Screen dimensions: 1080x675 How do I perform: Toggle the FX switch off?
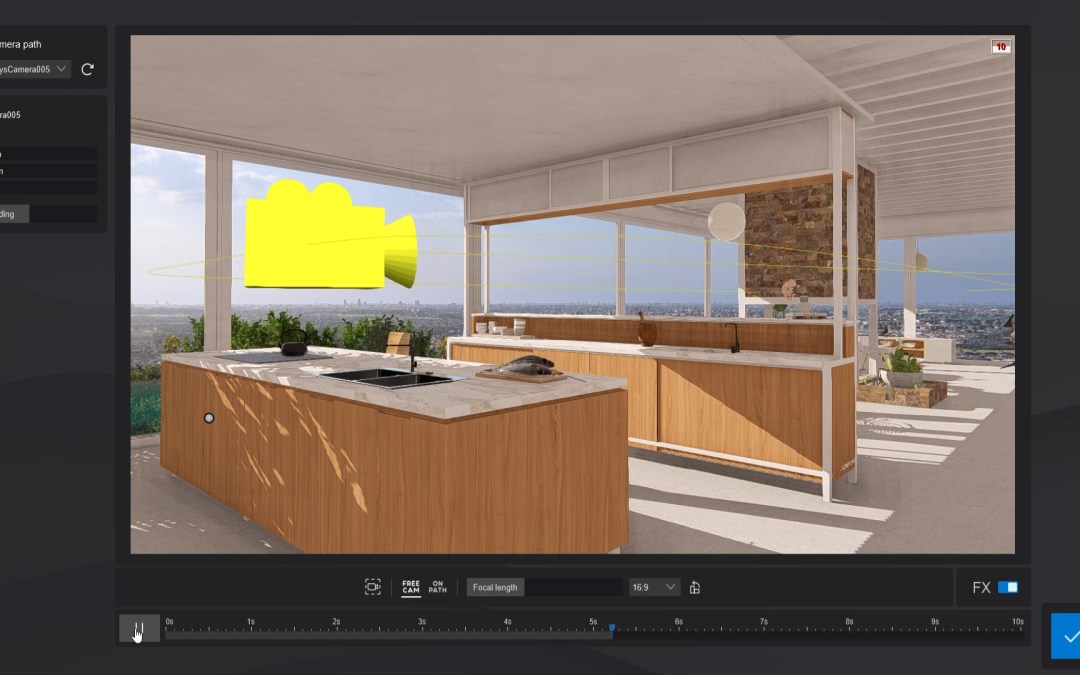click(1007, 587)
